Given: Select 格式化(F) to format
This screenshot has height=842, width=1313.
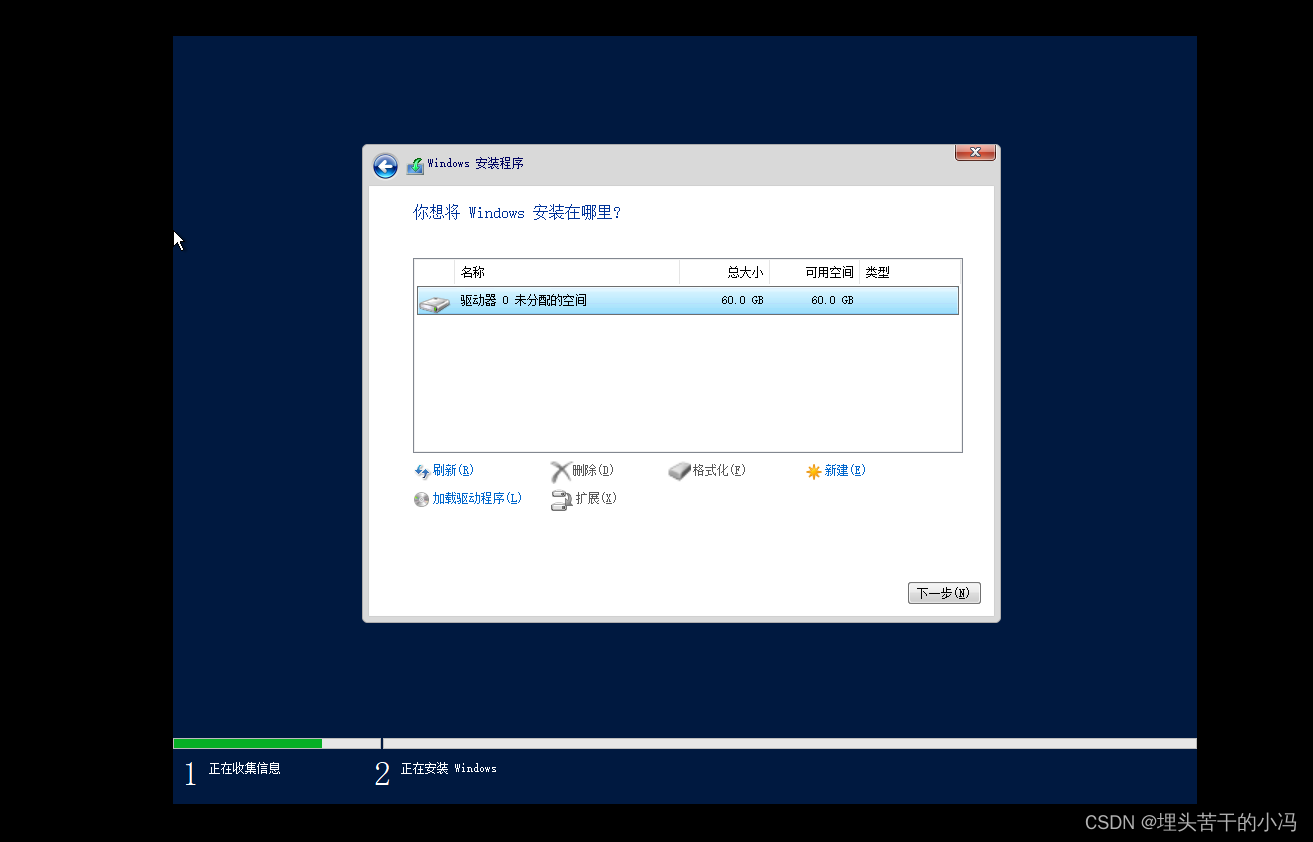Looking at the screenshot, I should click(x=719, y=471).
